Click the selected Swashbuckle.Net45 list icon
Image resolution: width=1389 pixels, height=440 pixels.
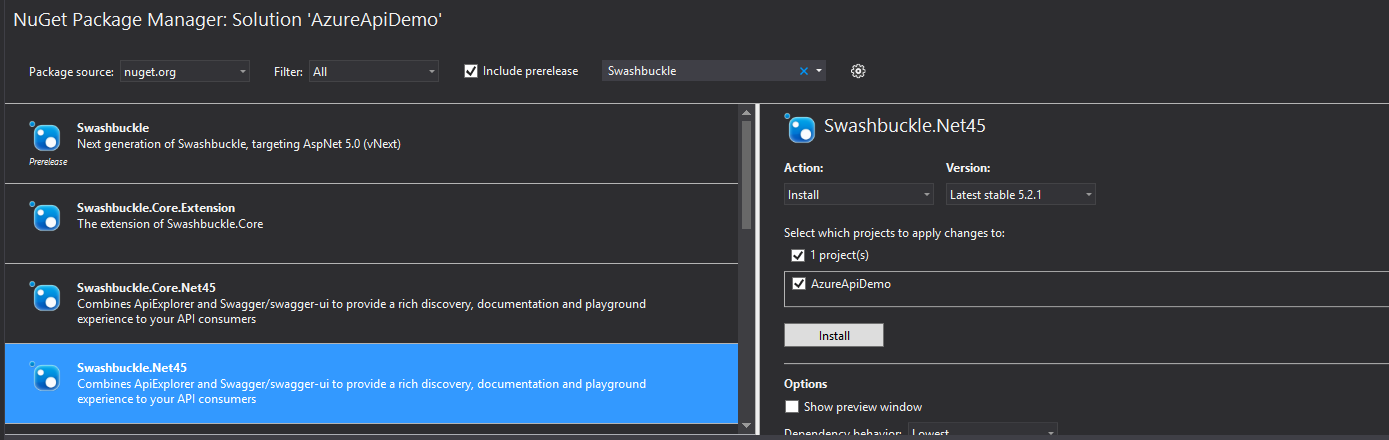(x=46, y=376)
